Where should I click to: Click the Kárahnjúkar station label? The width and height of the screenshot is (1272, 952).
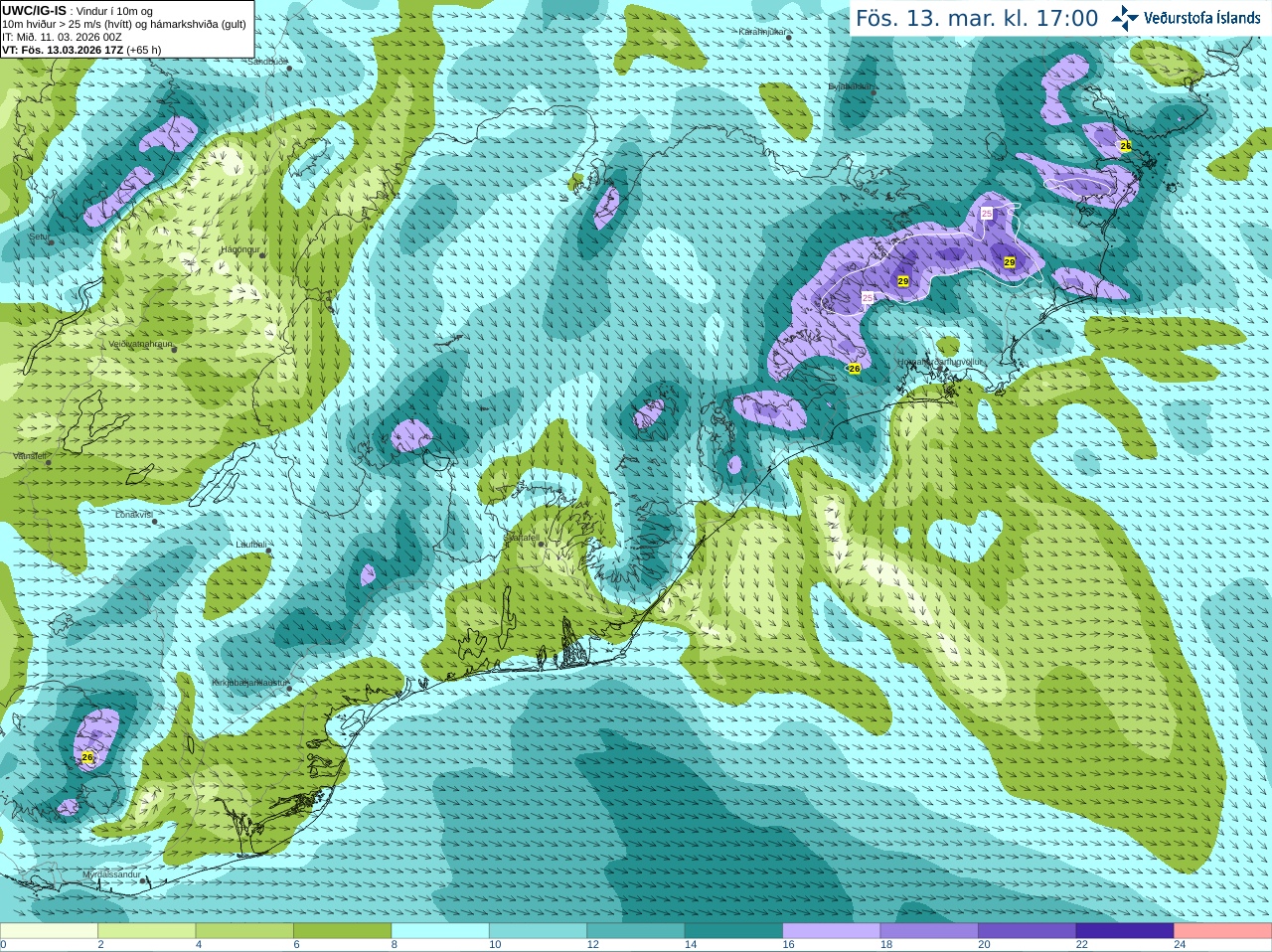point(762,32)
